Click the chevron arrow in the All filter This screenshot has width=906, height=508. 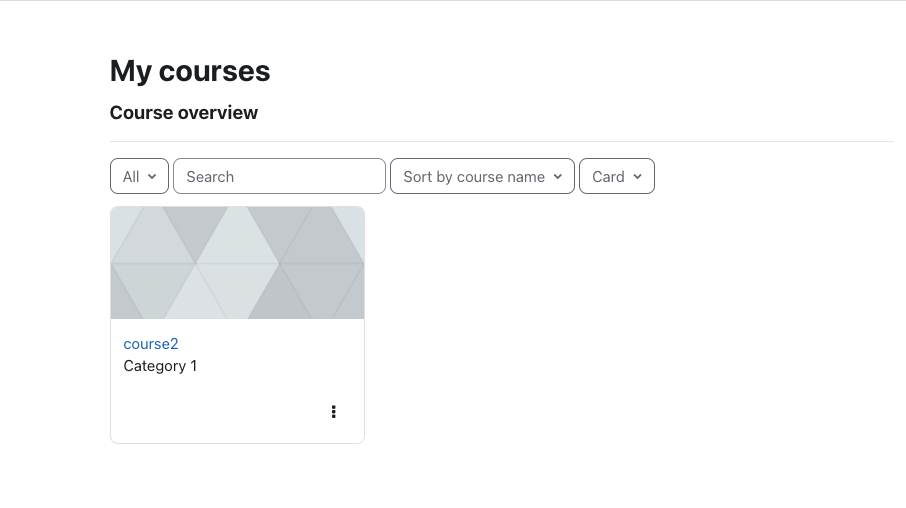click(152, 176)
